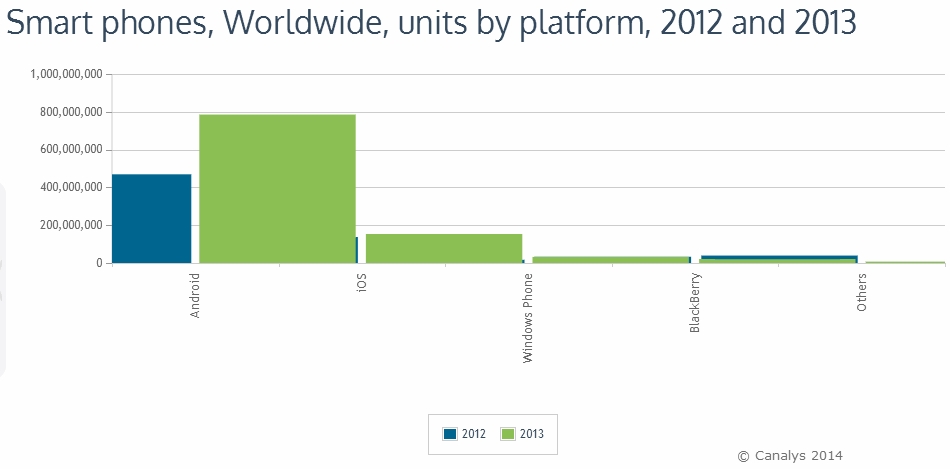Click the Others x-axis label
This screenshot has width=950, height=469.
[862, 291]
